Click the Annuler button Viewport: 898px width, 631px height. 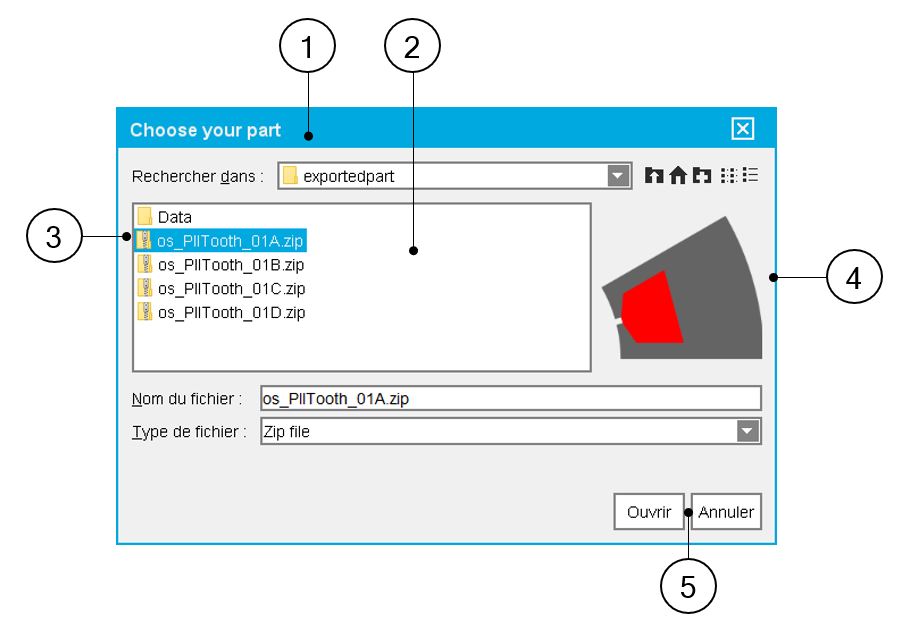(x=726, y=511)
